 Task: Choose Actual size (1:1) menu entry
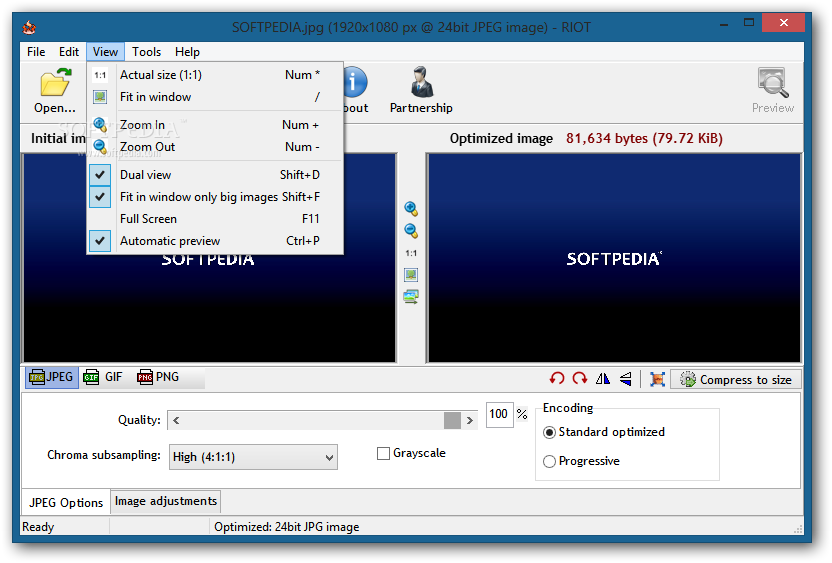tap(215, 75)
